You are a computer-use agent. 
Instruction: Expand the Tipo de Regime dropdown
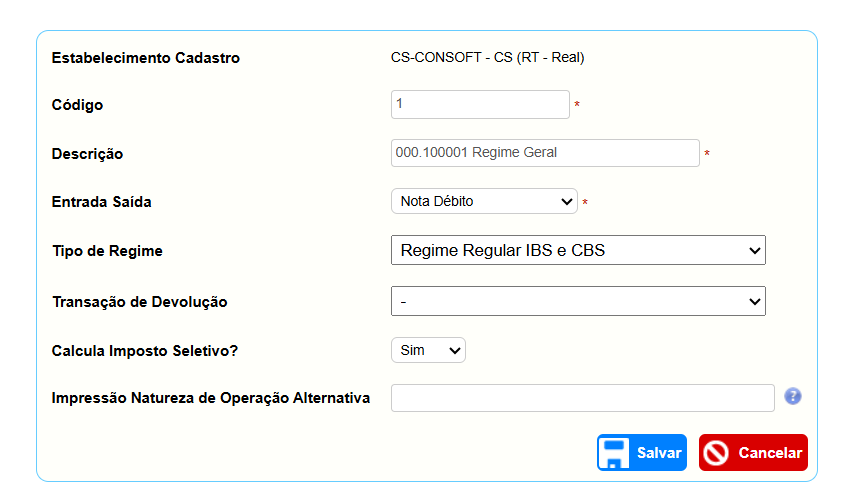coord(578,251)
